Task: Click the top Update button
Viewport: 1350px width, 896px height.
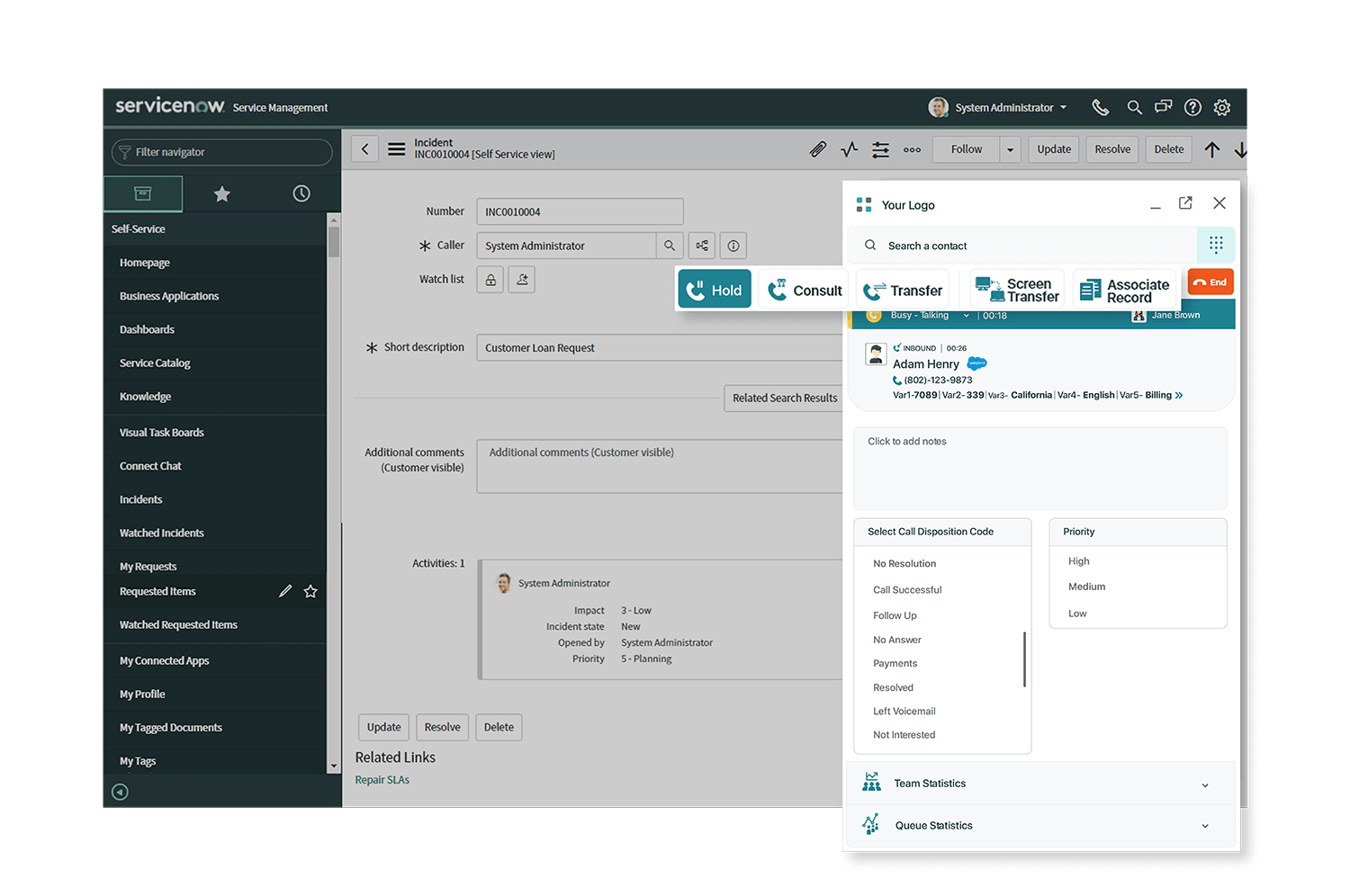Action: pyautogui.click(x=1054, y=149)
